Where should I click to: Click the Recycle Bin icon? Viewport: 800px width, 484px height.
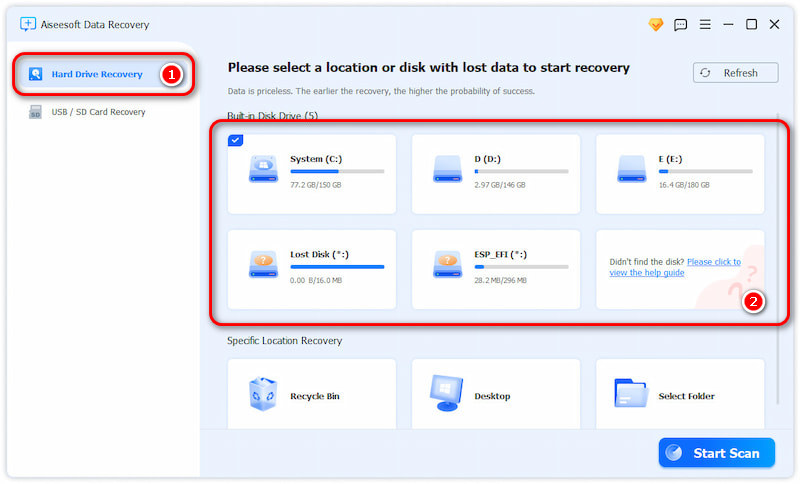(x=263, y=394)
